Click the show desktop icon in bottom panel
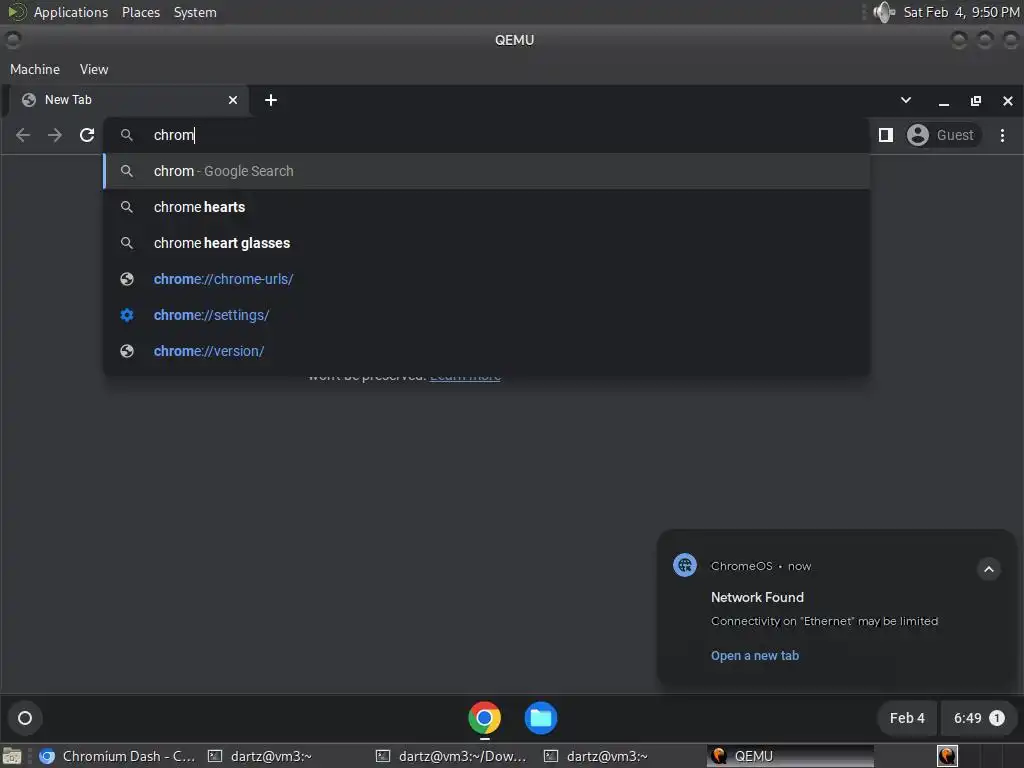 coord(12,756)
